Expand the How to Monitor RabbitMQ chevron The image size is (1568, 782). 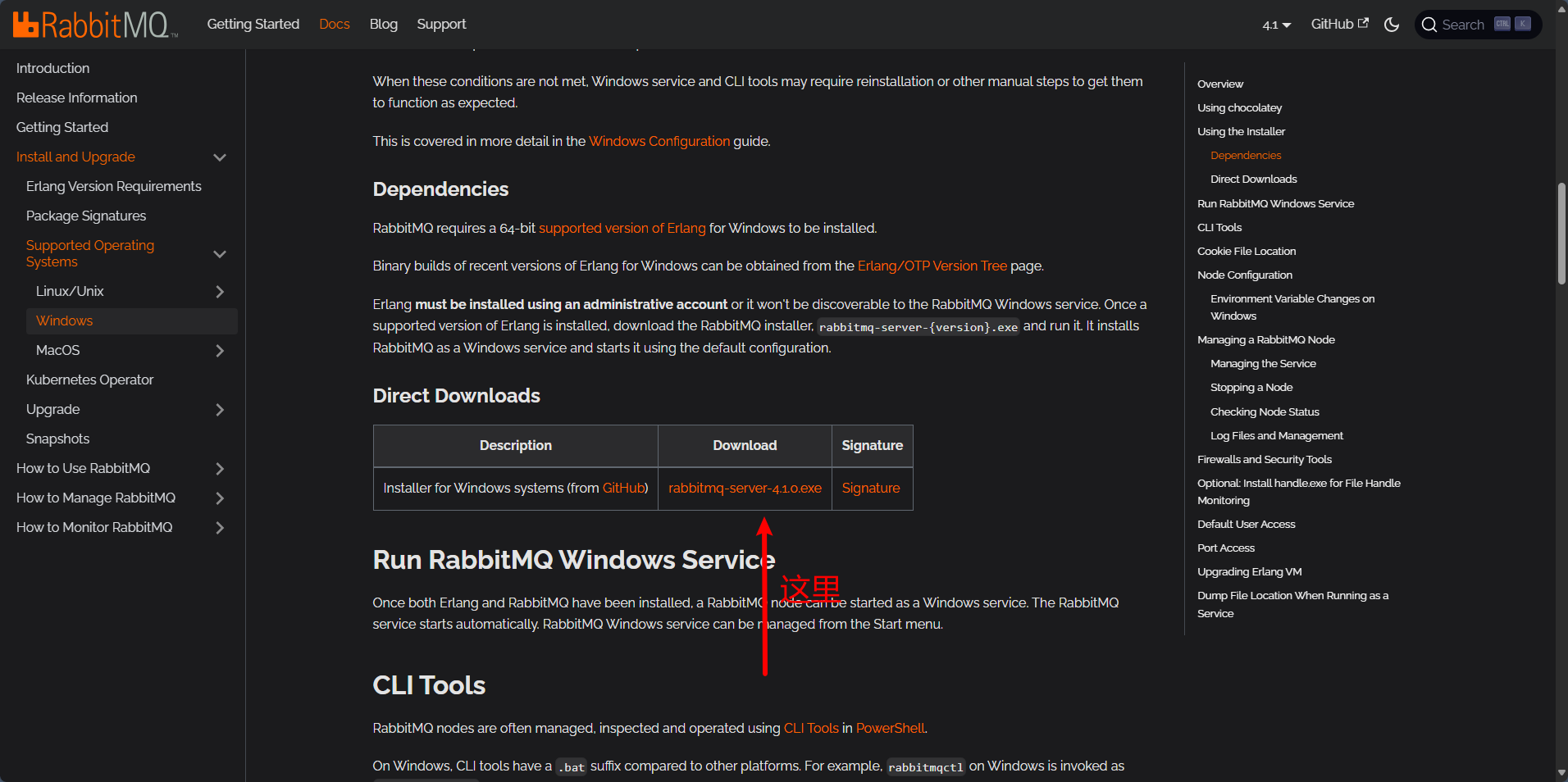(220, 527)
